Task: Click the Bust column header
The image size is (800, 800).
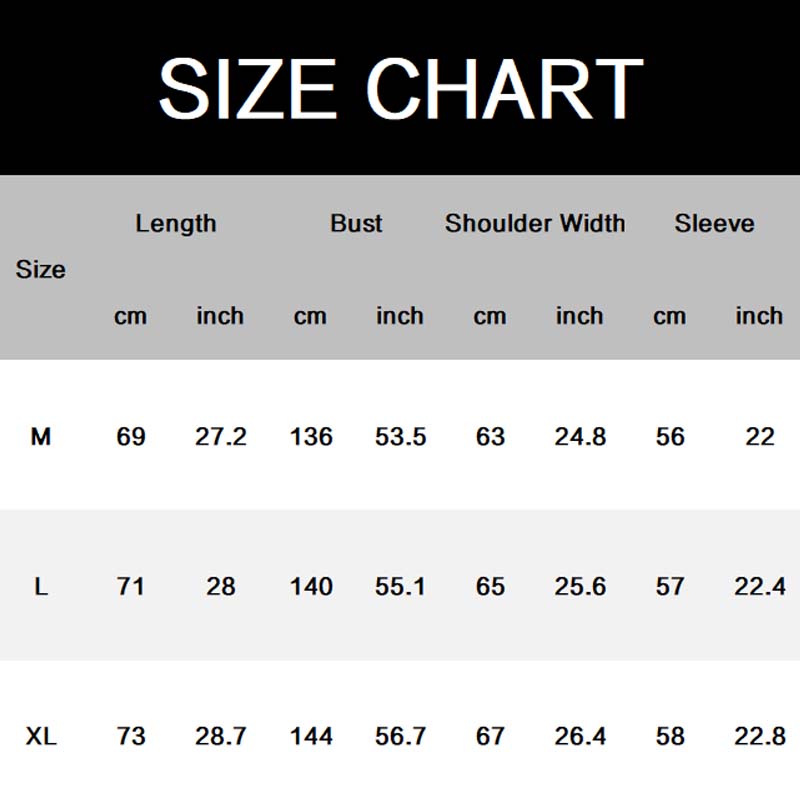Action: [356, 223]
